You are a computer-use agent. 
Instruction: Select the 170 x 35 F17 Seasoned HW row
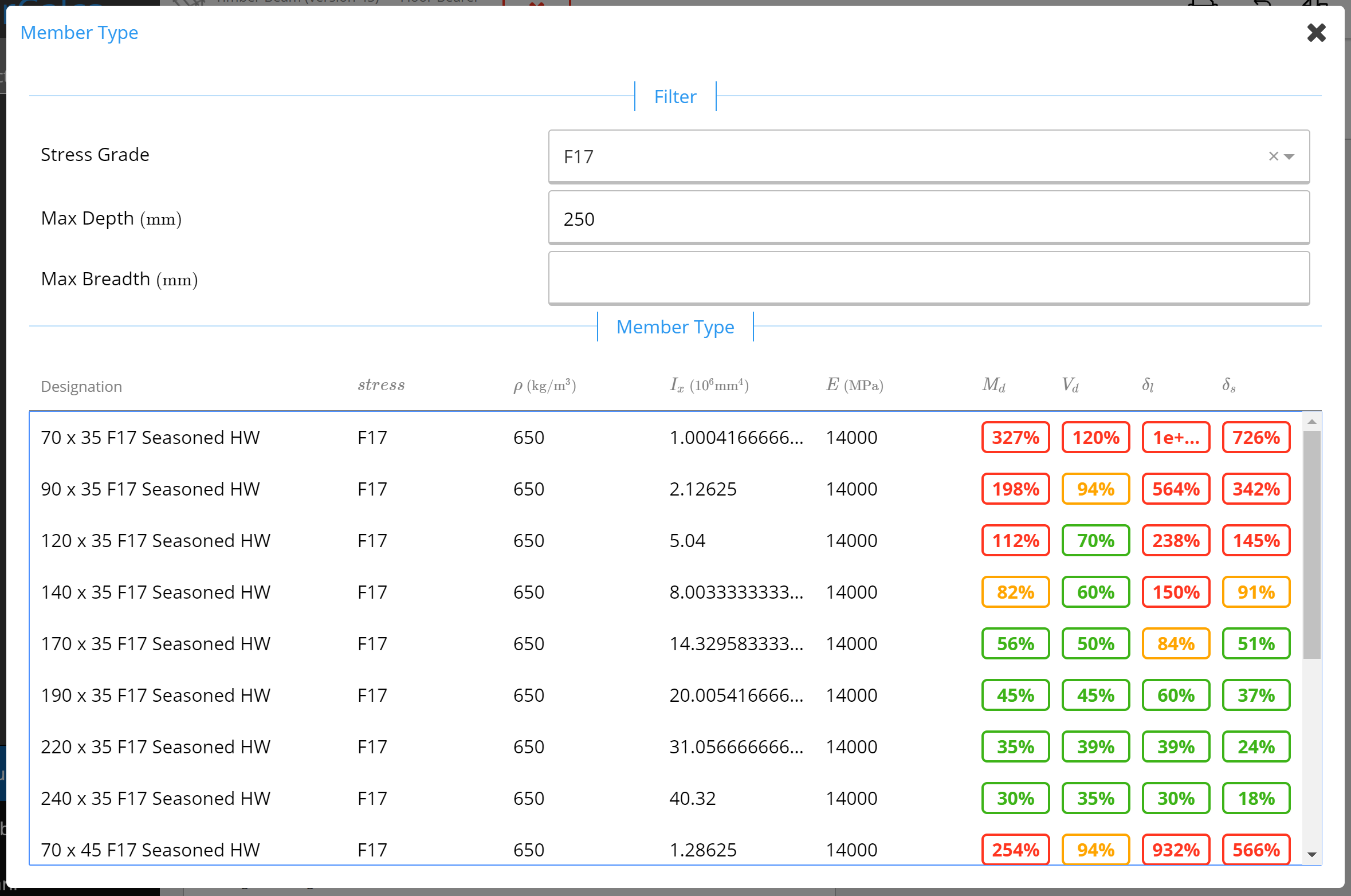[x=155, y=644]
